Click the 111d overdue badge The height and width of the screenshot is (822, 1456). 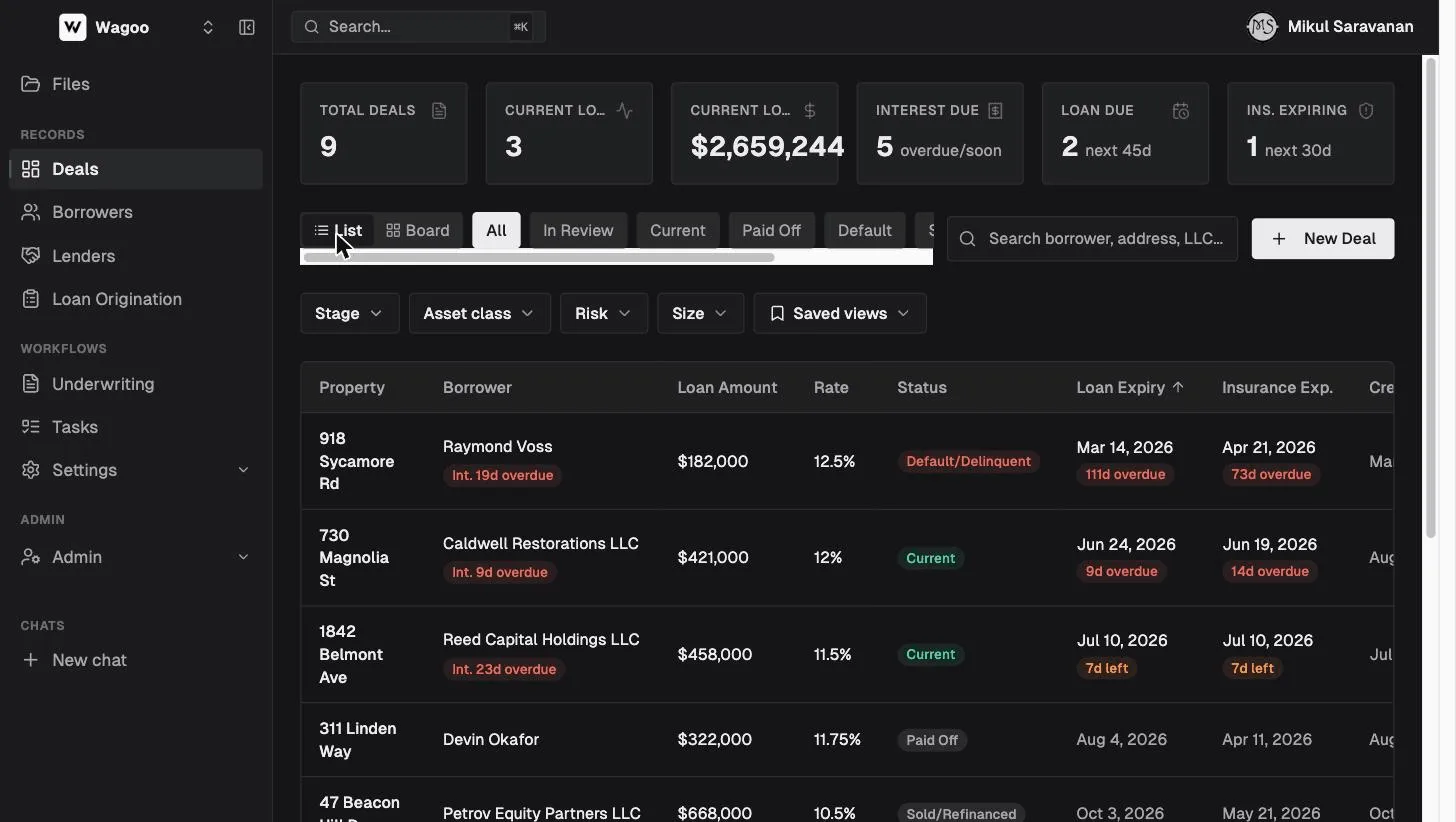click(x=1125, y=475)
